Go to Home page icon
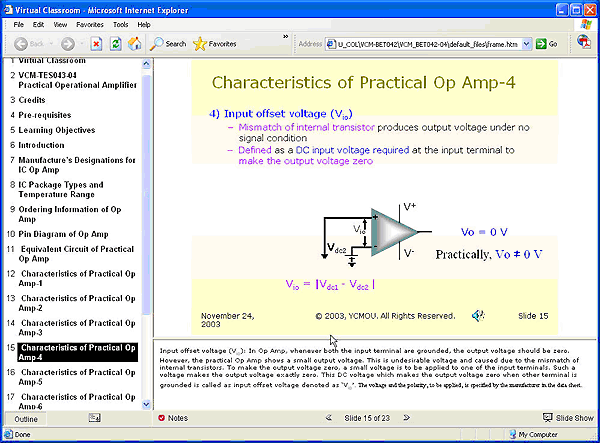This screenshot has height=443, width=600. [134, 44]
